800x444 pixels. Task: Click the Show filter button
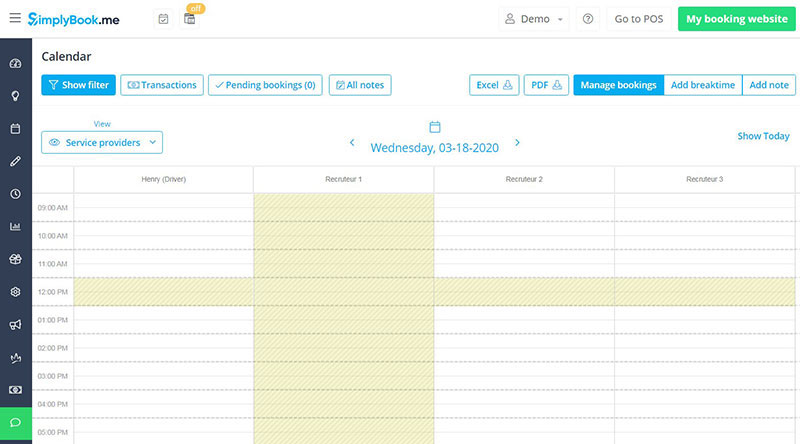[79, 85]
